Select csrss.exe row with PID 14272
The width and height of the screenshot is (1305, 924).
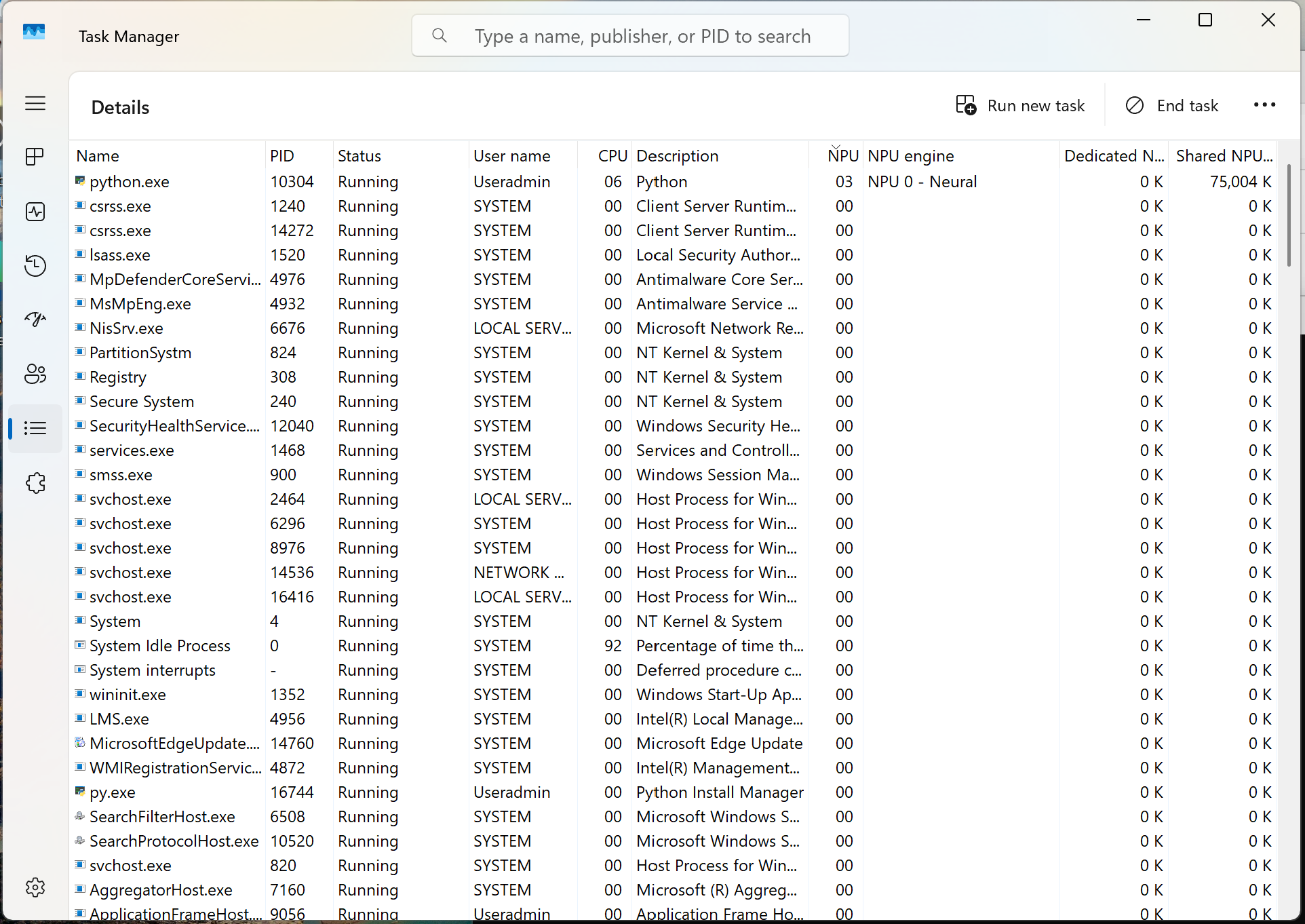[x=674, y=231]
